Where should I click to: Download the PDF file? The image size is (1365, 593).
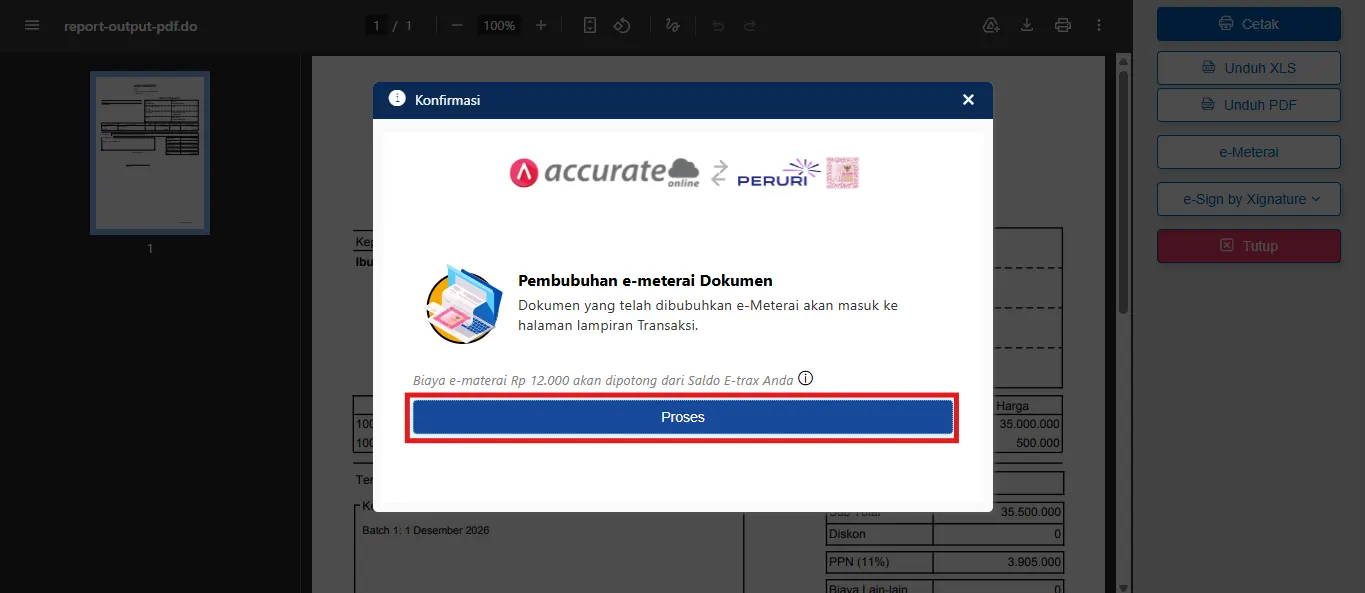(1027, 25)
